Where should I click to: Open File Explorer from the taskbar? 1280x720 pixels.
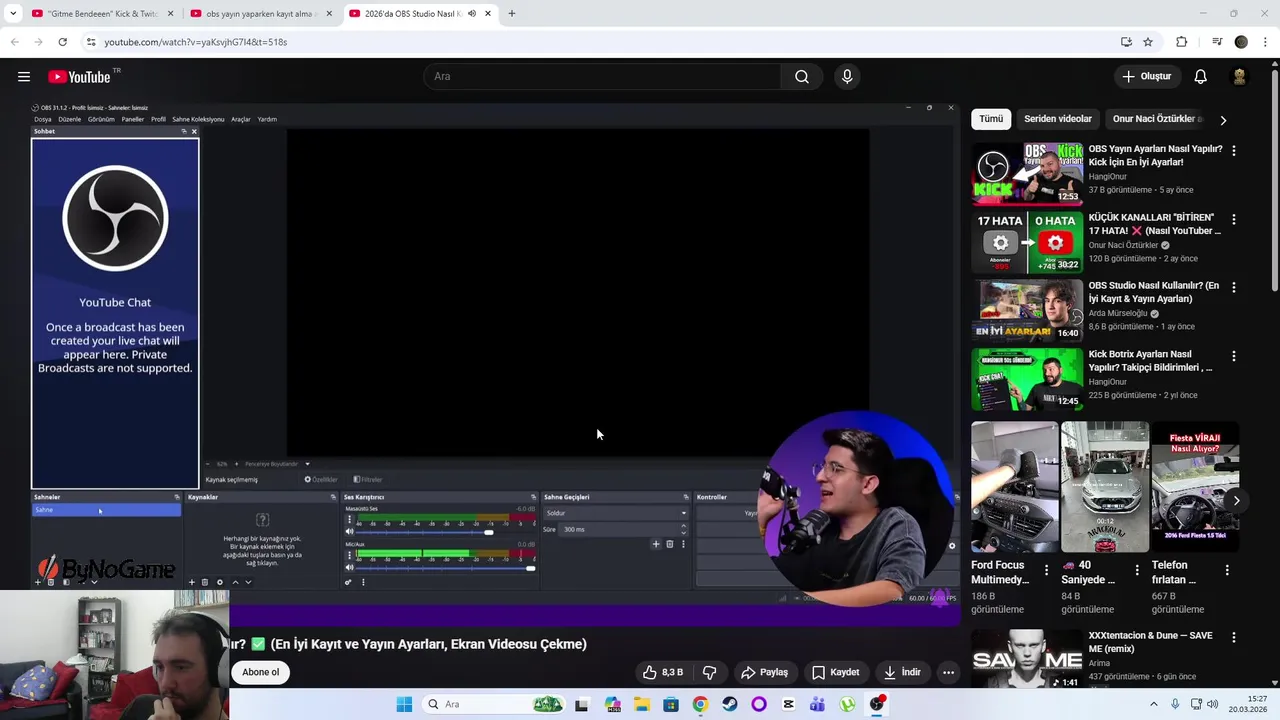coord(641,704)
